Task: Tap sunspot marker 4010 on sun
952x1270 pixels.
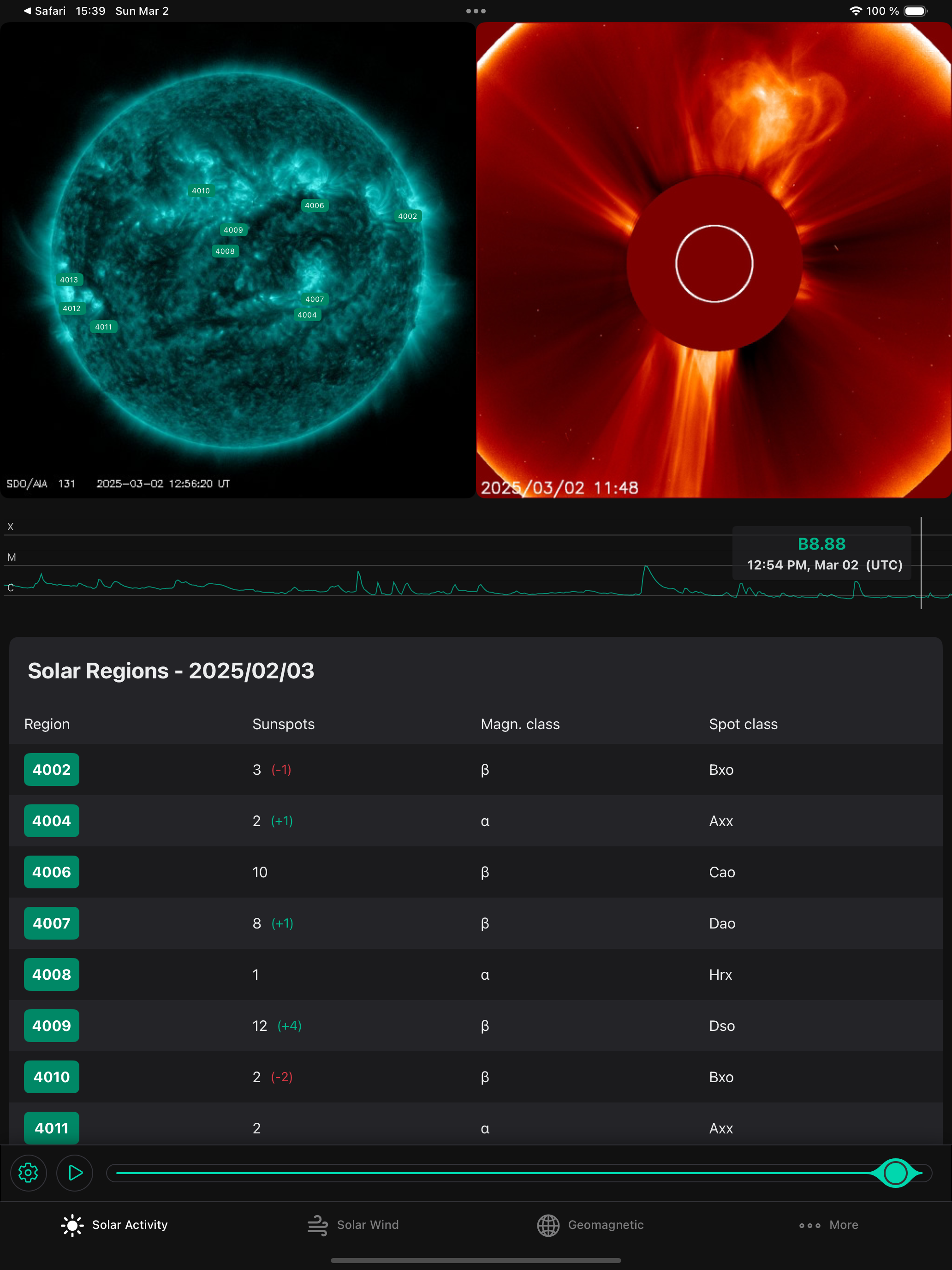Action: coord(201,191)
